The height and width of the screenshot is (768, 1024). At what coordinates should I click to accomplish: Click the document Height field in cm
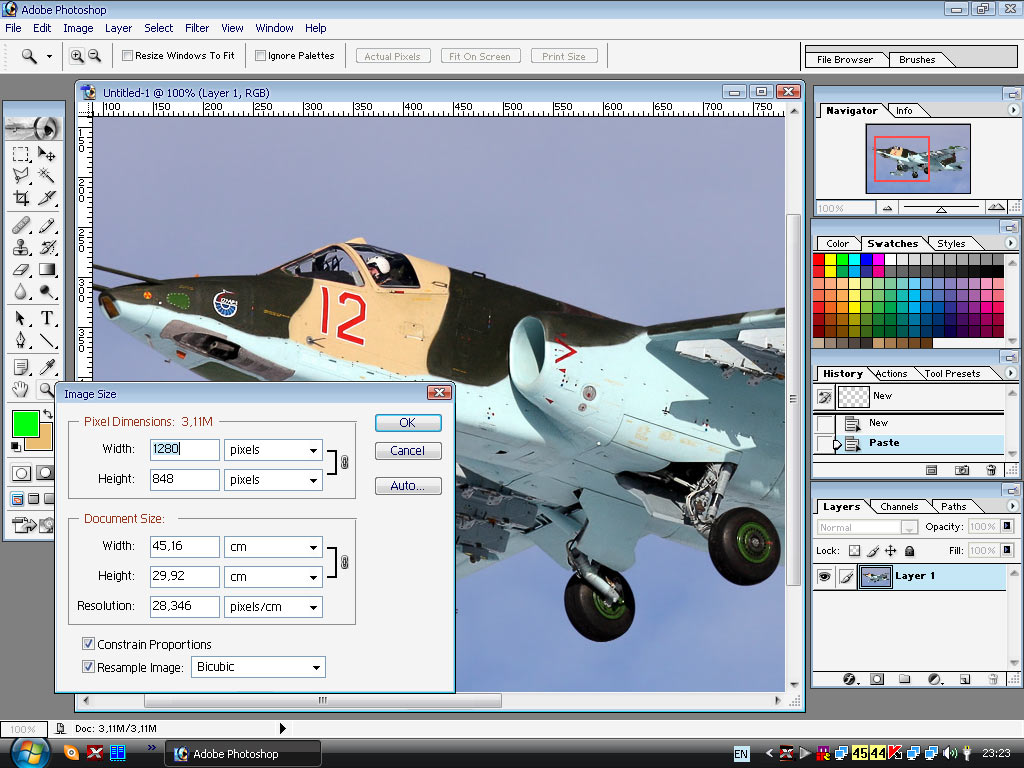pos(185,577)
